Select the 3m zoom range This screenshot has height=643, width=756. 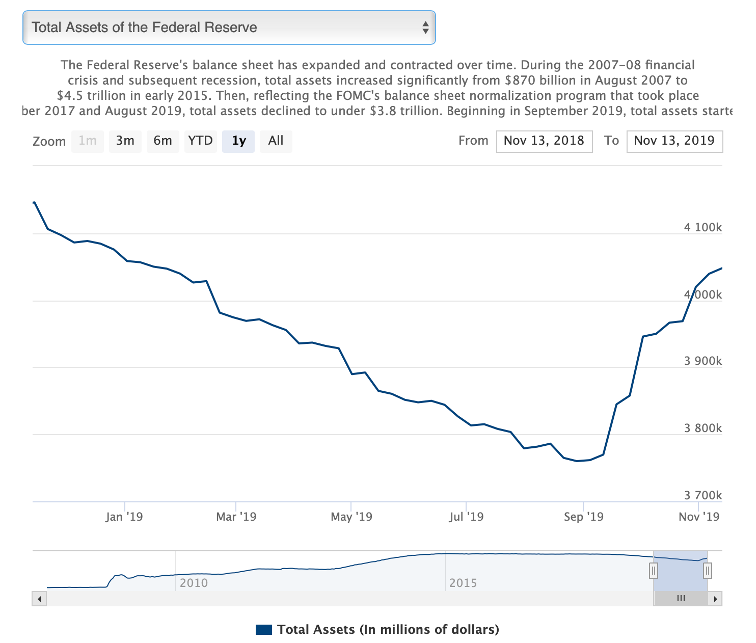pos(125,141)
